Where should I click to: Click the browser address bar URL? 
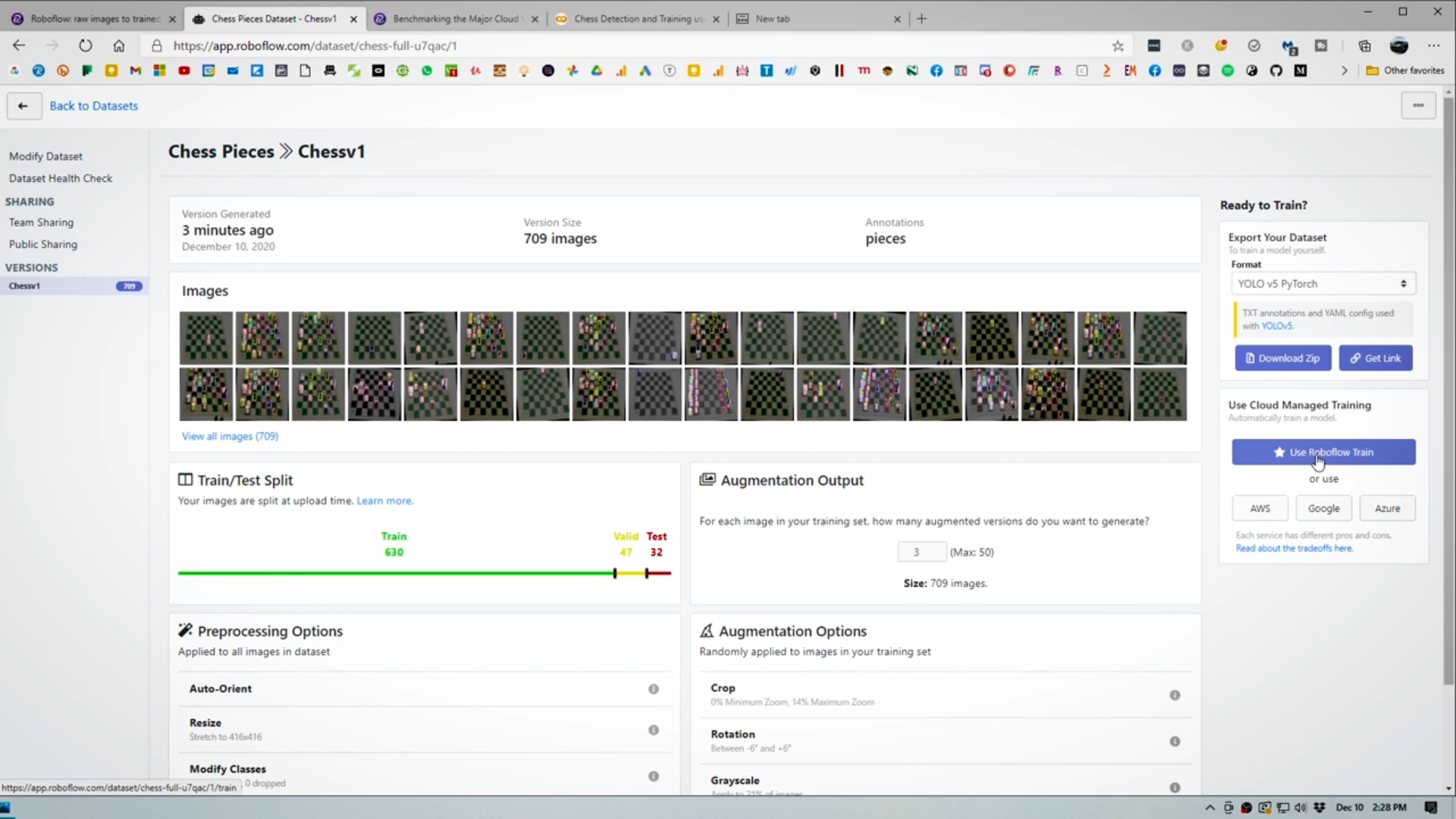315,45
